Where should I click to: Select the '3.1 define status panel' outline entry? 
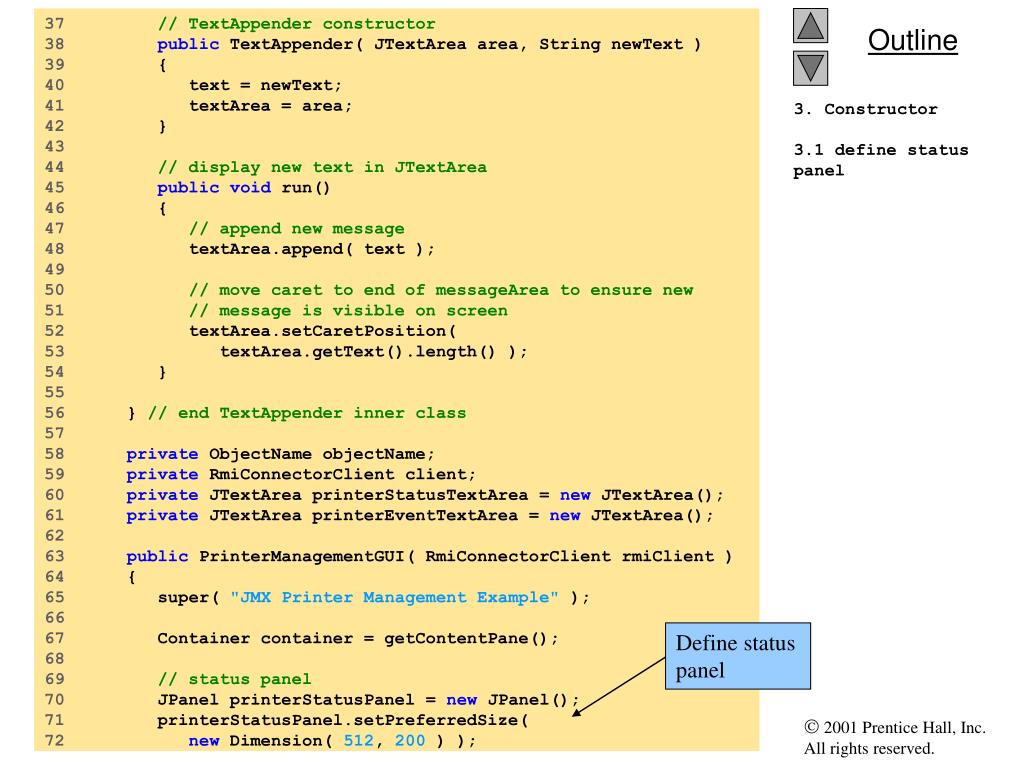pos(880,160)
